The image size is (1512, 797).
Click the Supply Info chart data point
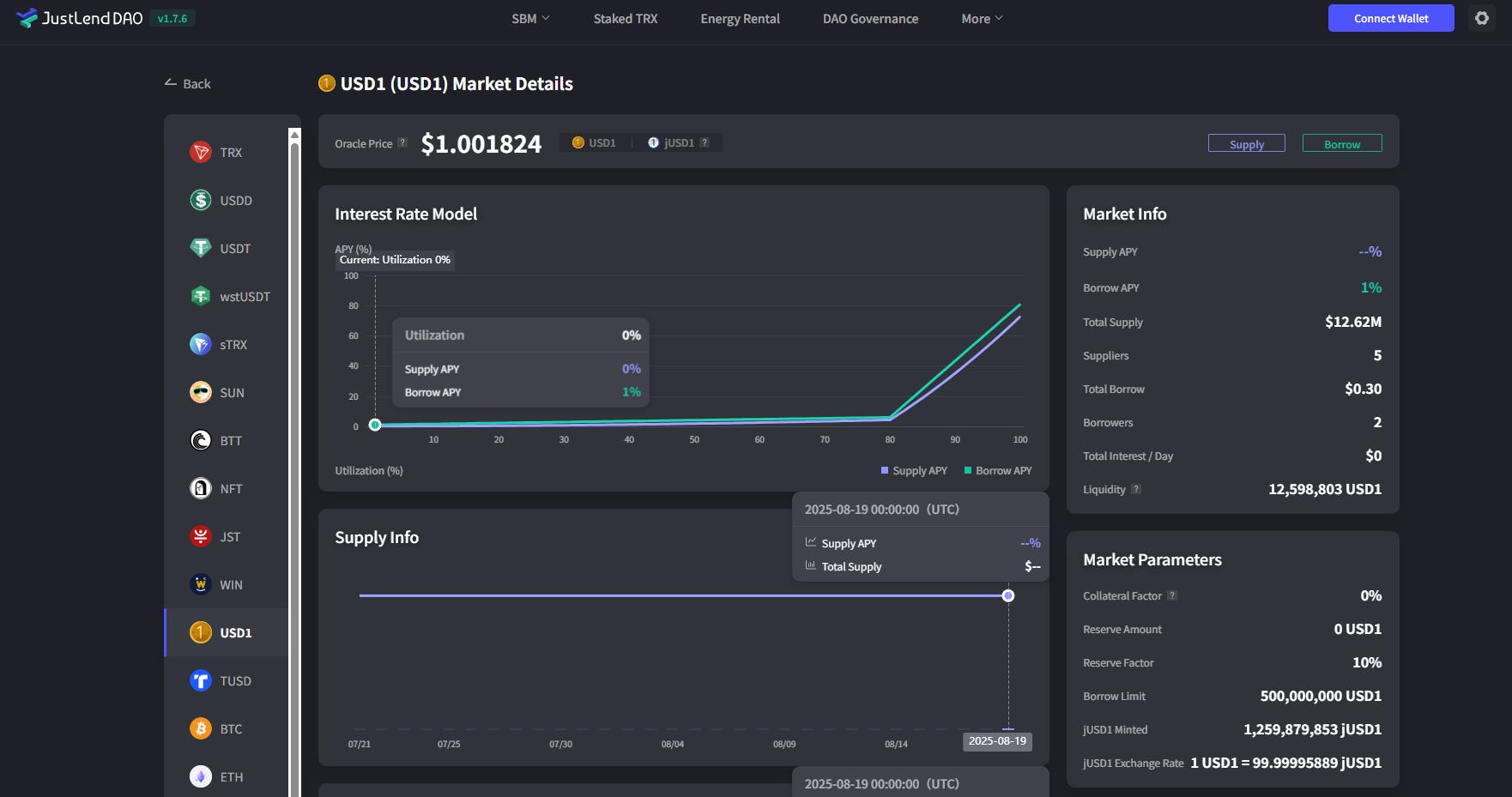pos(1008,595)
